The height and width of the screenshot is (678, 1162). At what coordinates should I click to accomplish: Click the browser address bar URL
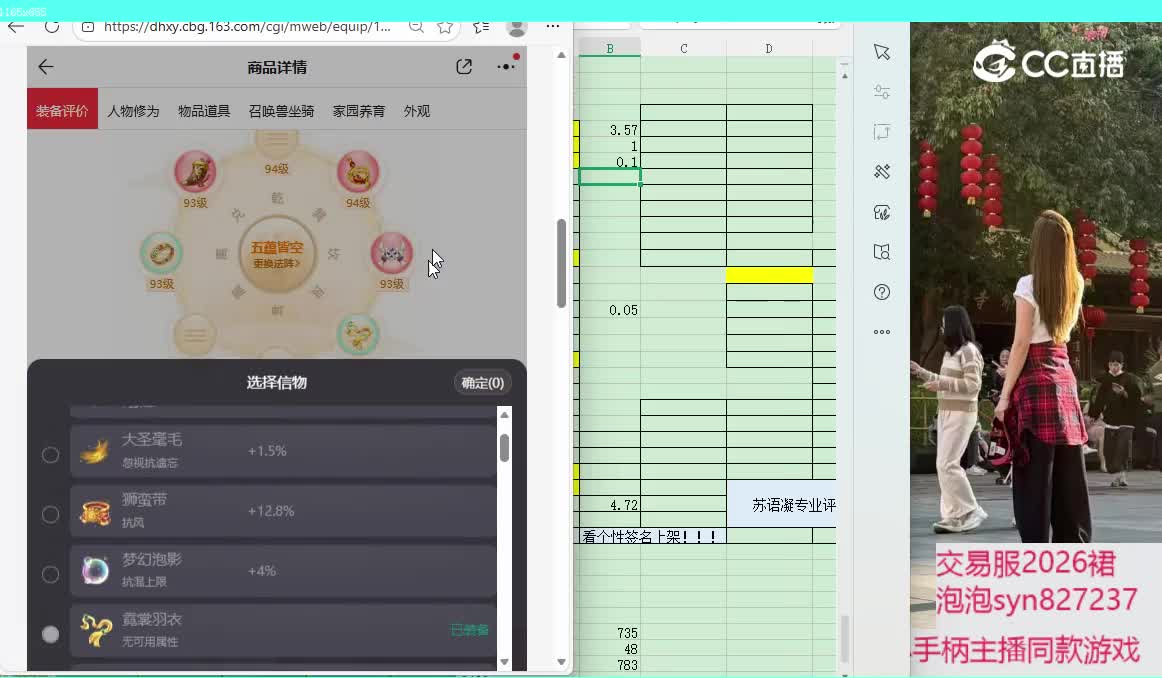click(x=247, y=27)
